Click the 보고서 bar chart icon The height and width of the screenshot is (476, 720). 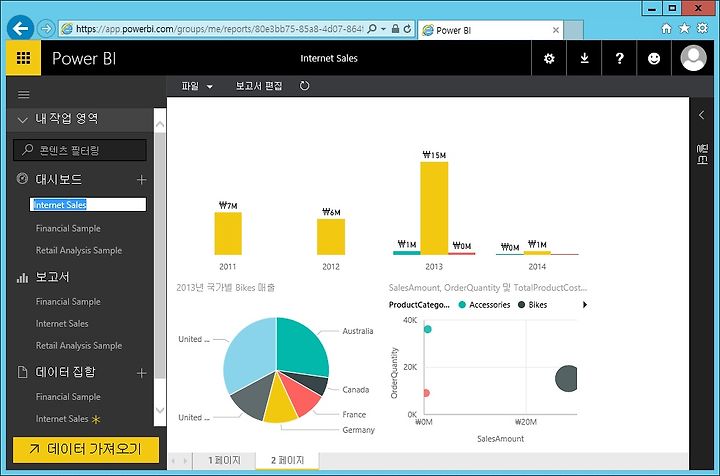22,277
